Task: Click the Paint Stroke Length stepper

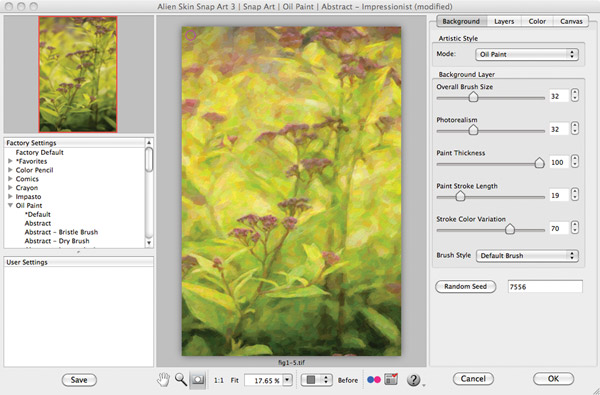Action: (x=575, y=194)
